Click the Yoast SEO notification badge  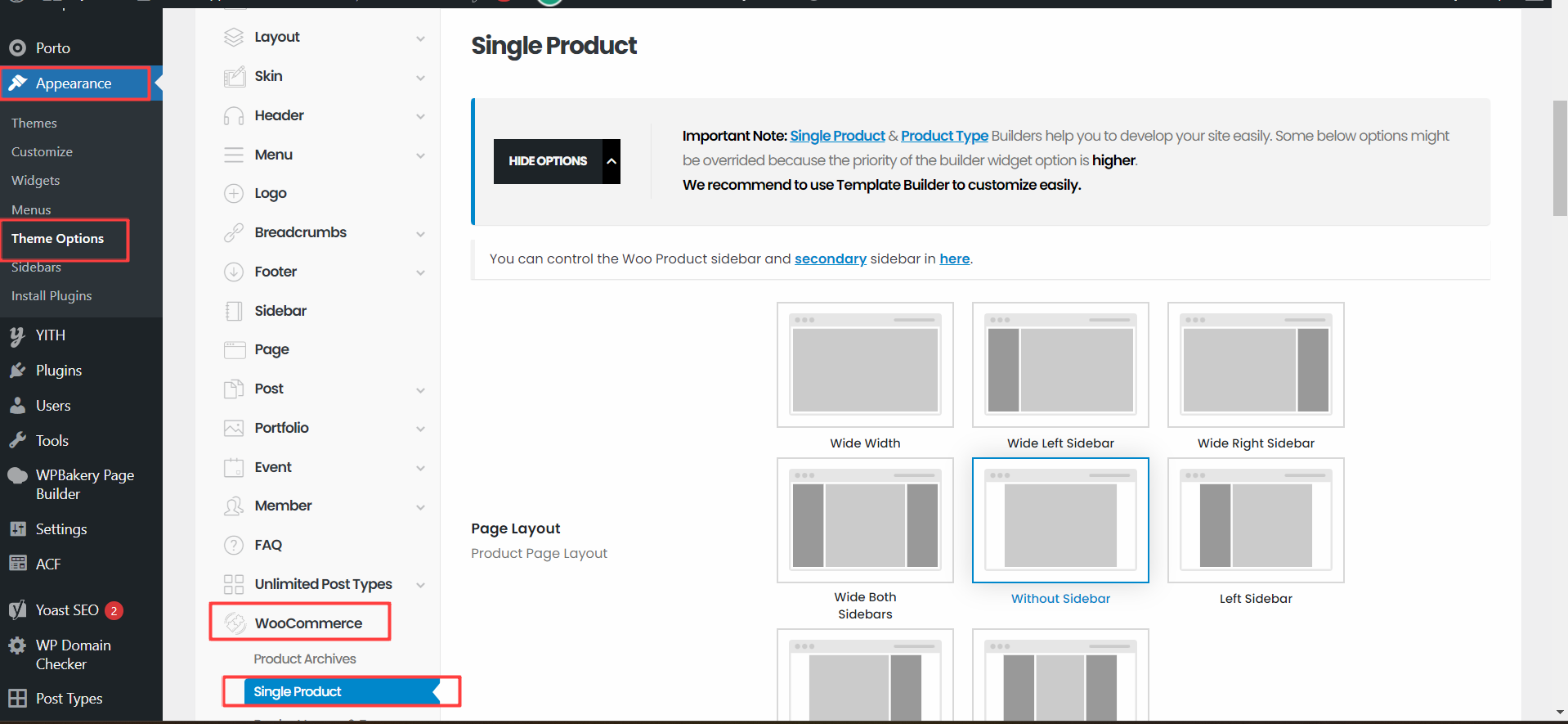coord(114,610)
